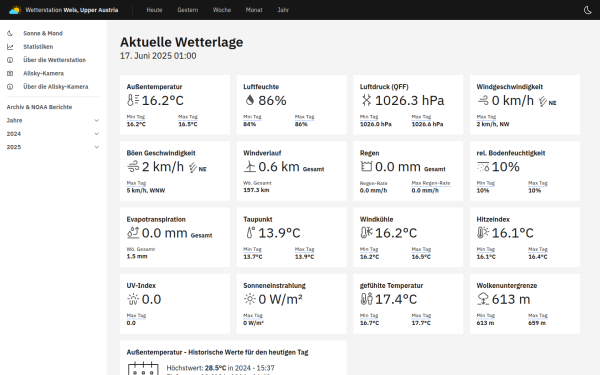Click info icon beside Über die Allsky-Kamera

[10, 87]
